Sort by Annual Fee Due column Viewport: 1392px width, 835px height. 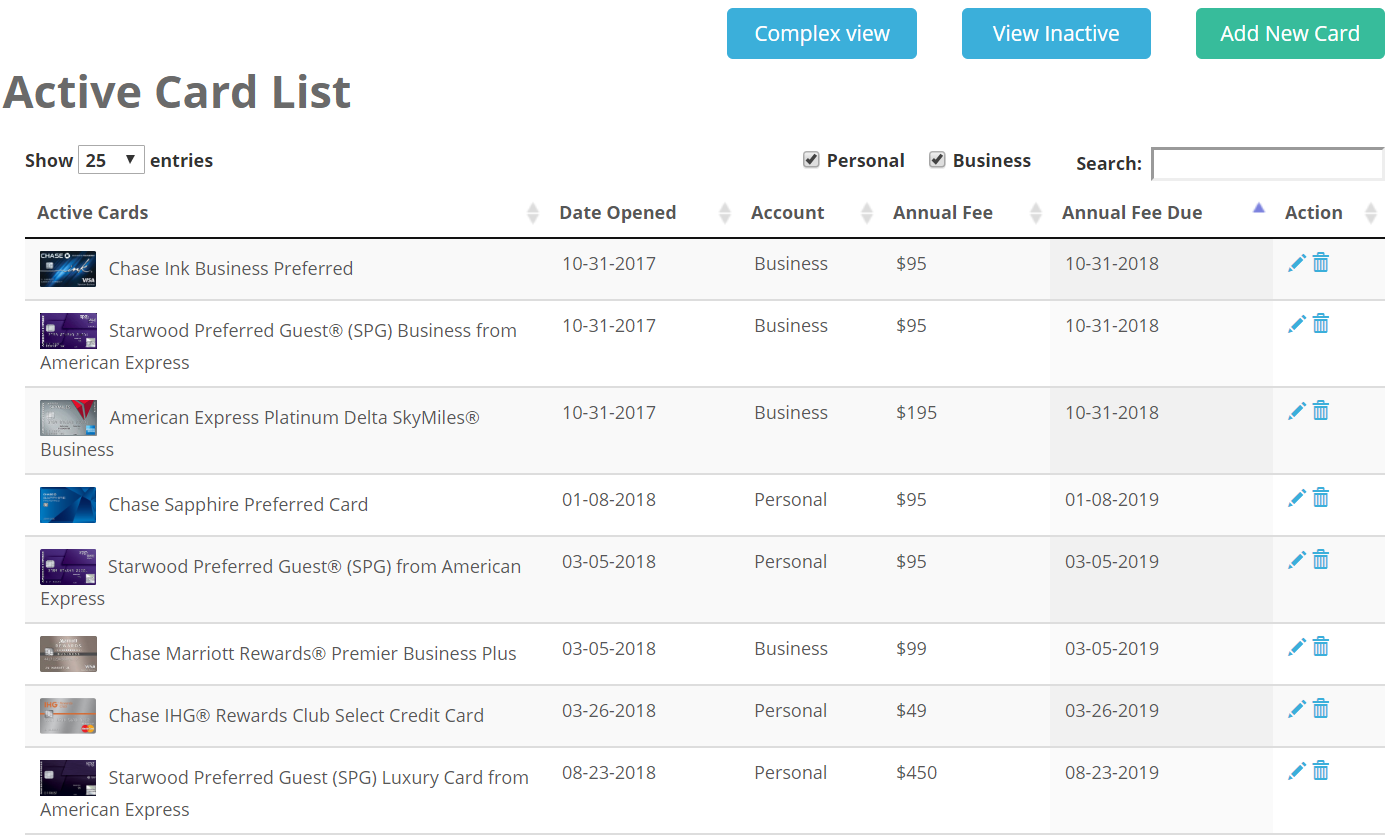(1161, 212)
